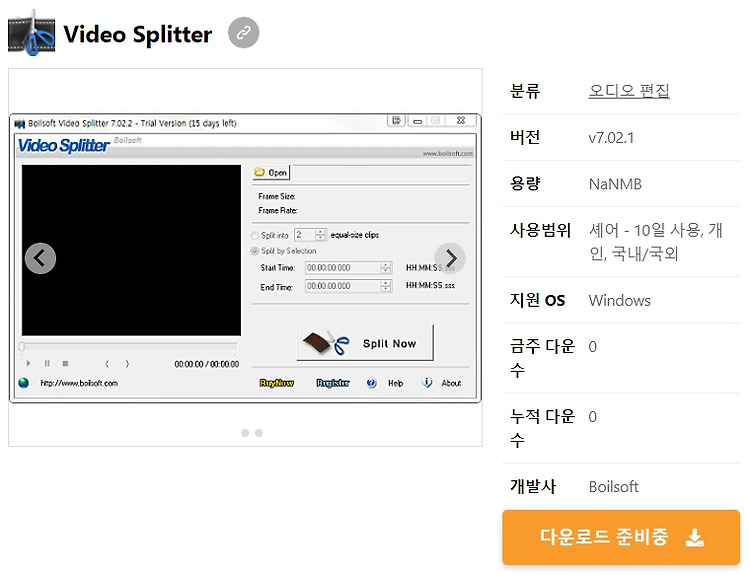Show previous screenshot with left arrow

point(40,258)
